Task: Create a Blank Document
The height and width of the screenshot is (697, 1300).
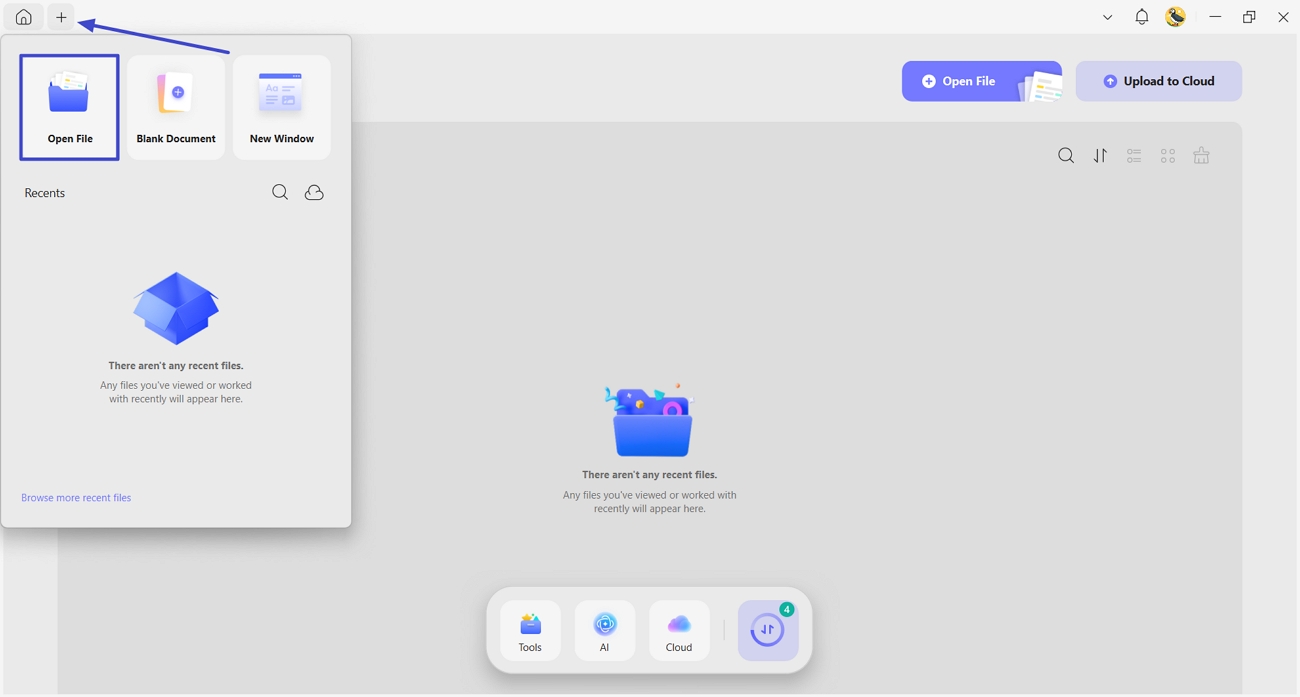Action: pos(176,107)
